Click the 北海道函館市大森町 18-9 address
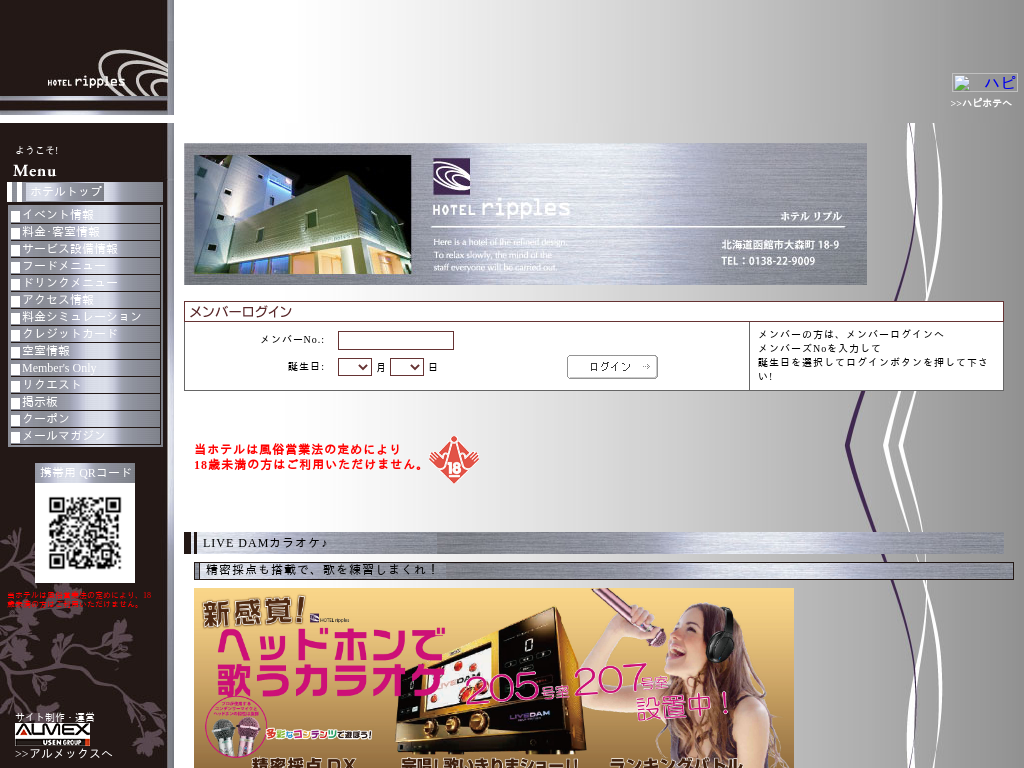 coord(780,245)
